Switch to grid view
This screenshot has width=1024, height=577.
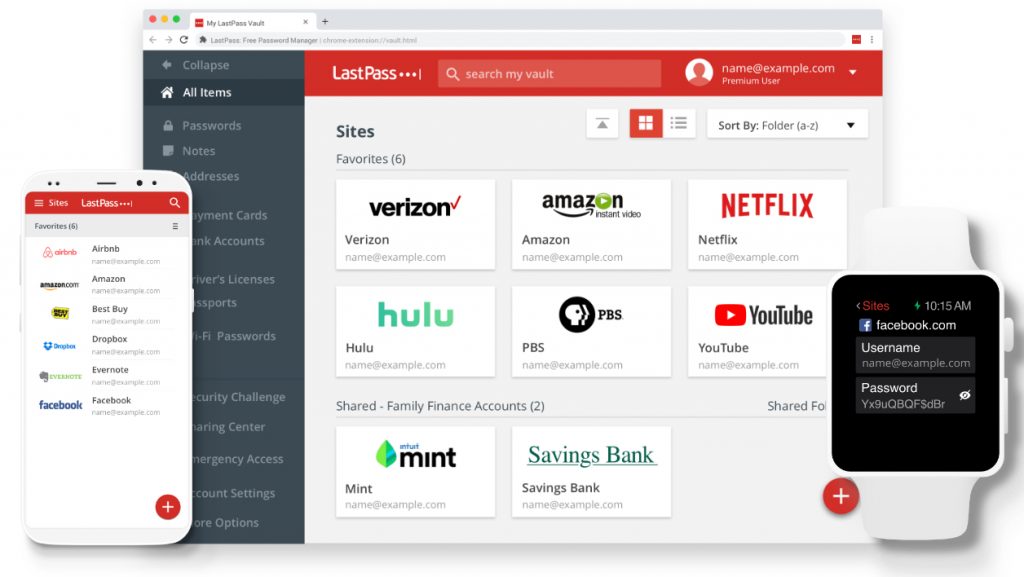tap(646, 124)
